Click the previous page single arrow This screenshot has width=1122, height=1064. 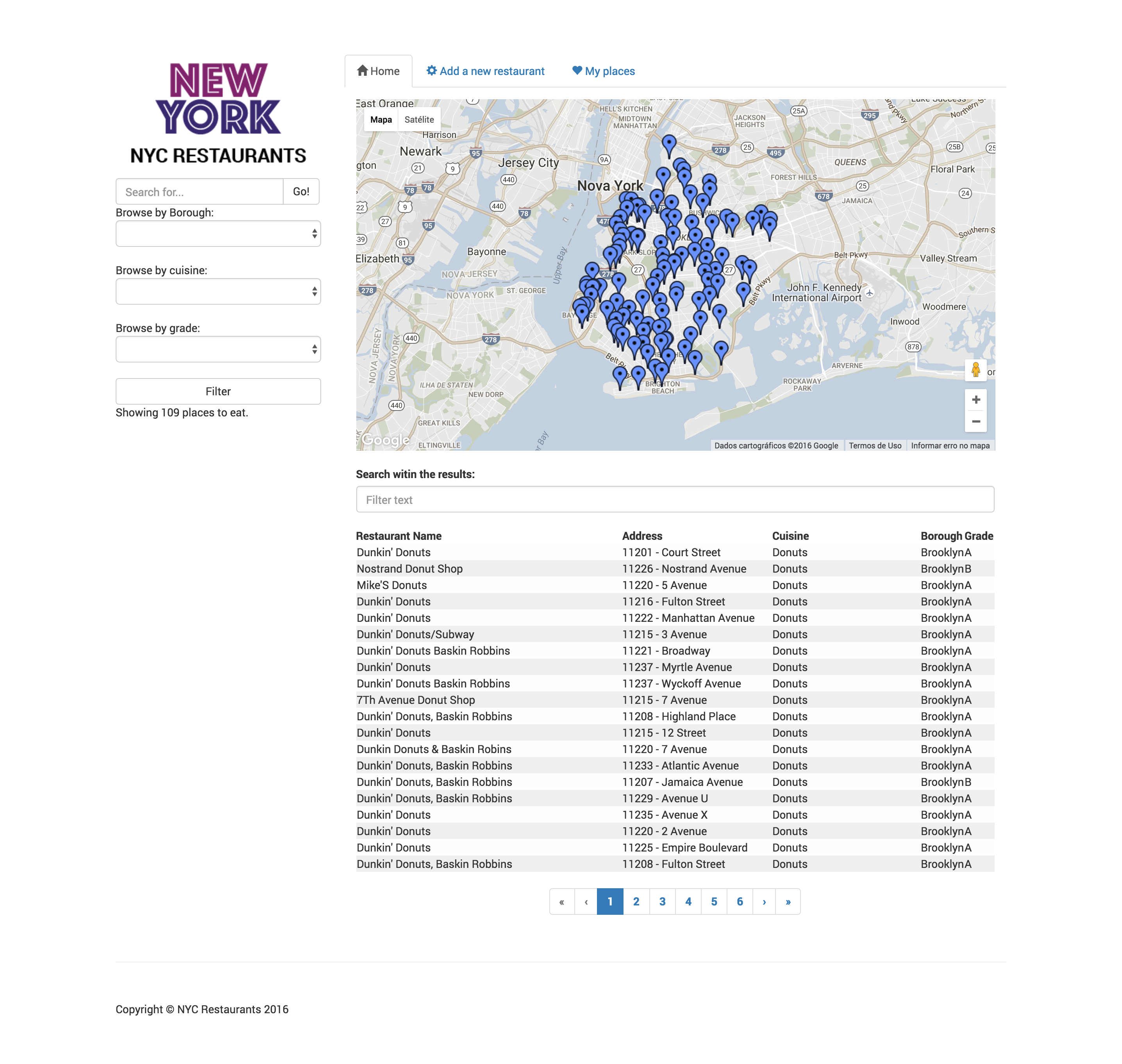tap(586, 902)
